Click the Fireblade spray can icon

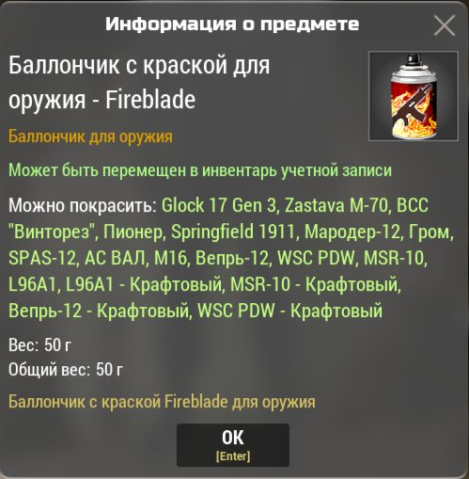tap(413, 96)
